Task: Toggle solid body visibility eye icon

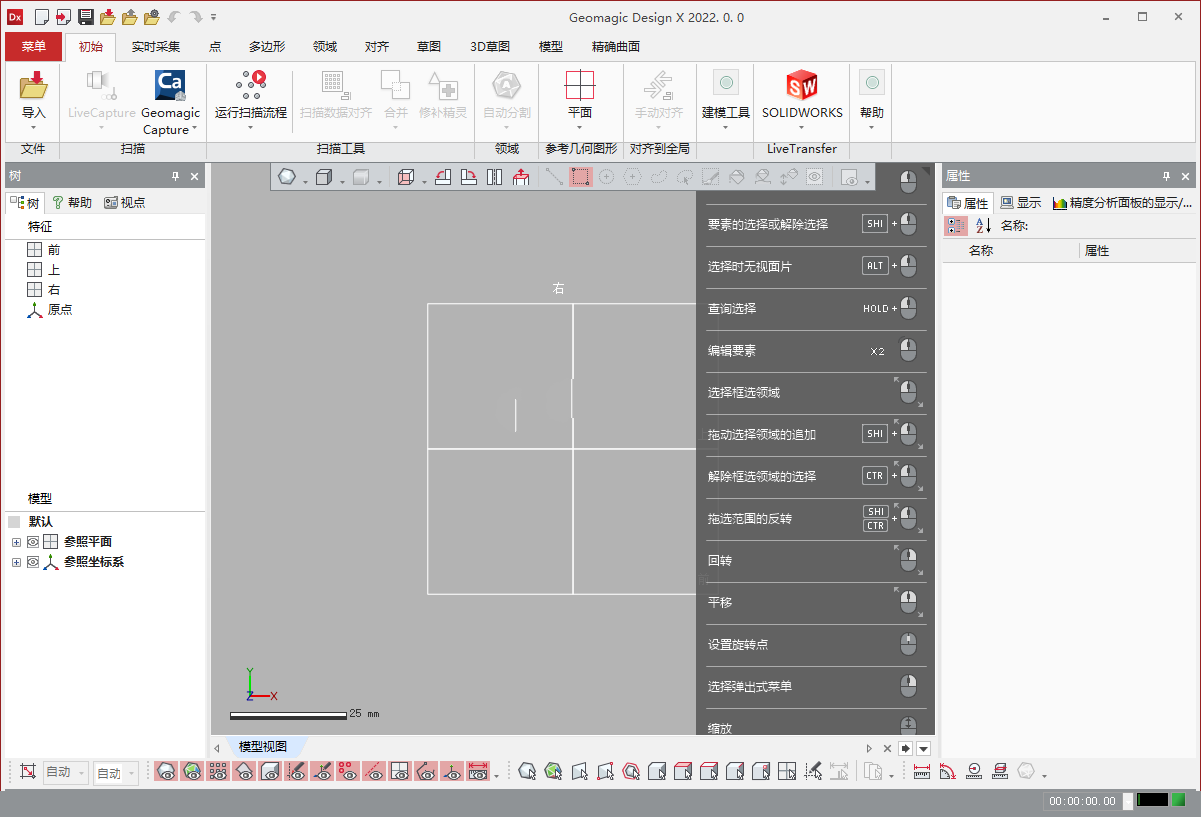Action: coord(270,772)
